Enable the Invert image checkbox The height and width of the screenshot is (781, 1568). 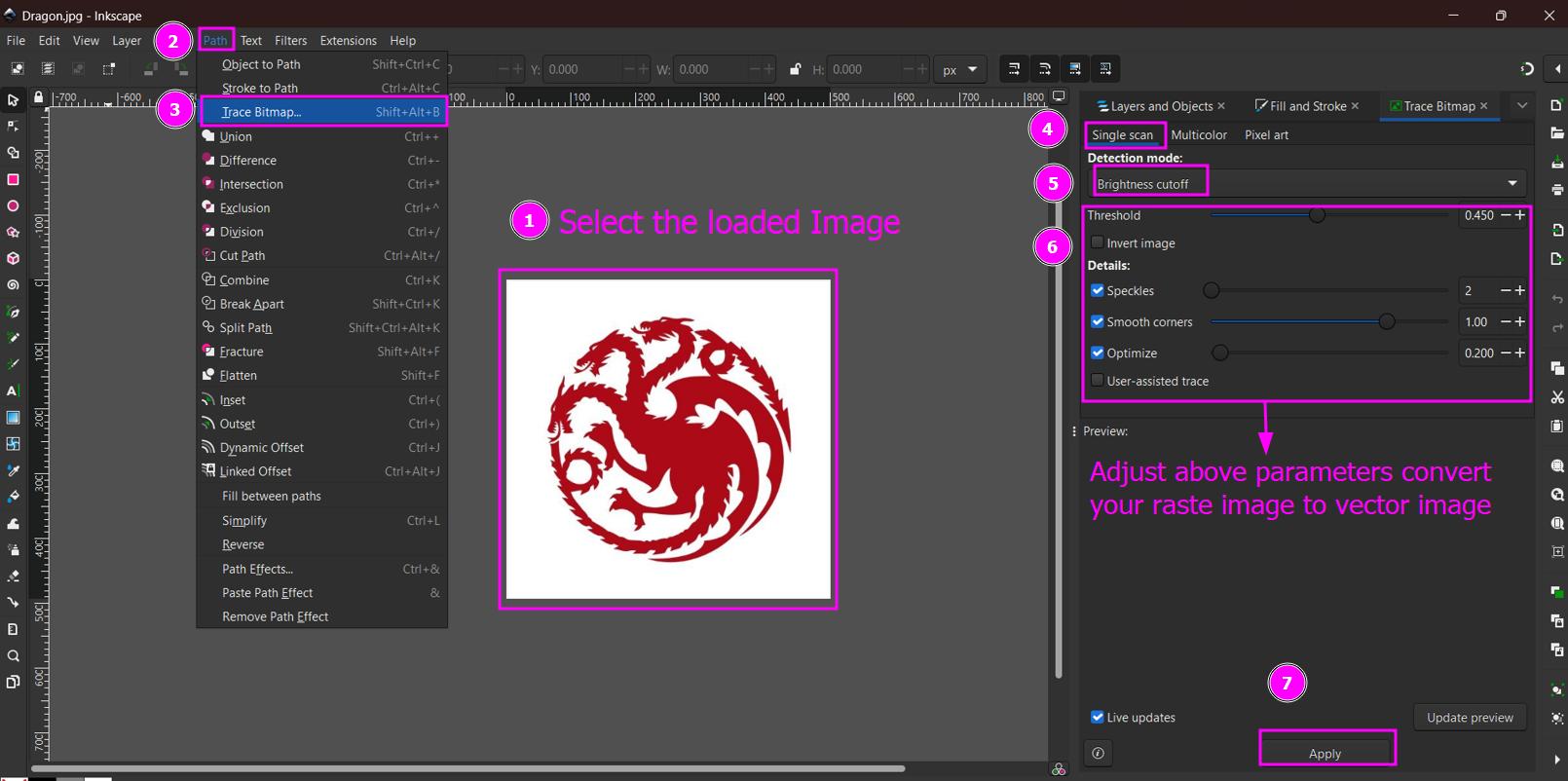[x=1097, y=242]
